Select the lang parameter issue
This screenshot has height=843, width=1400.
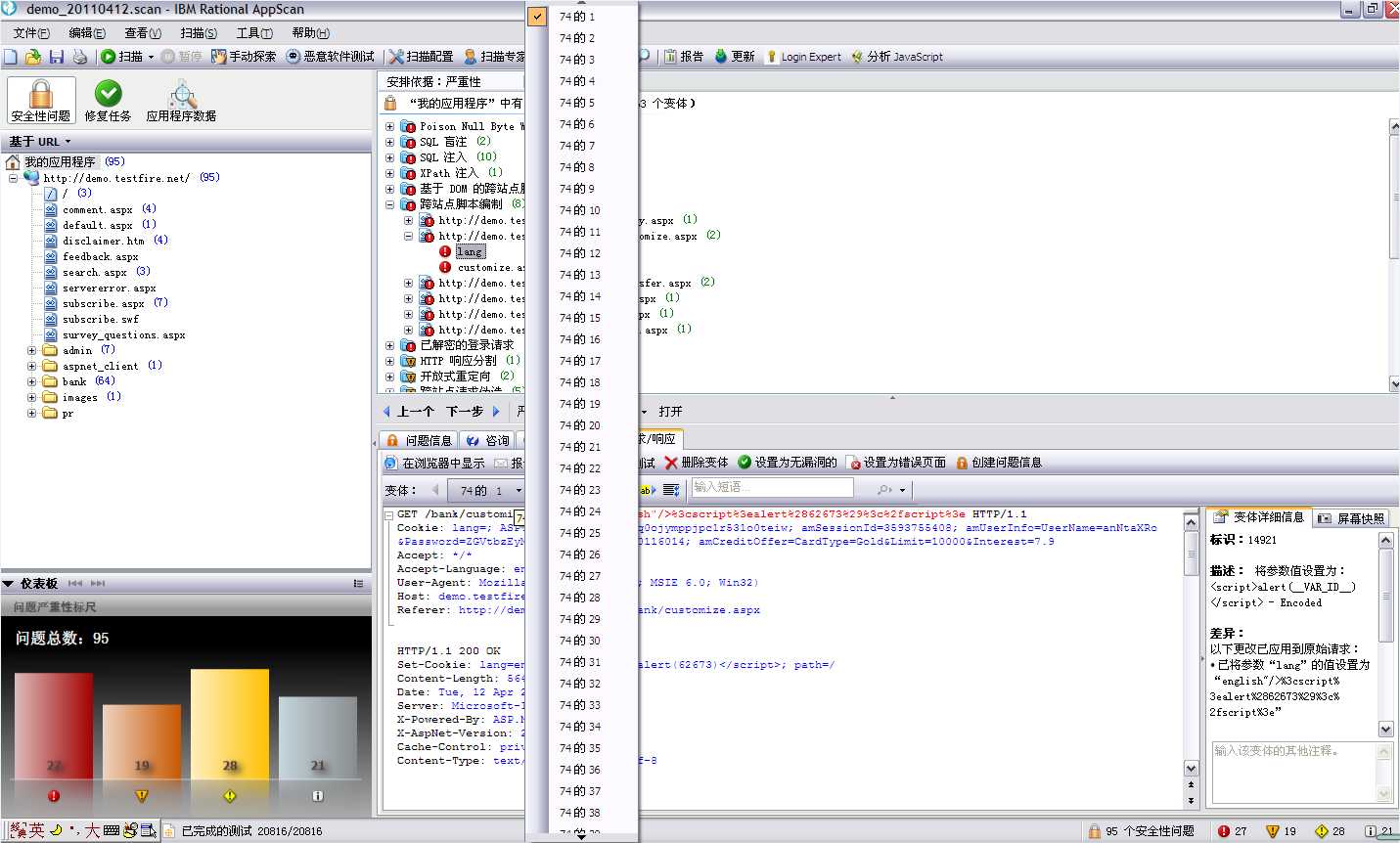(470, 251)
